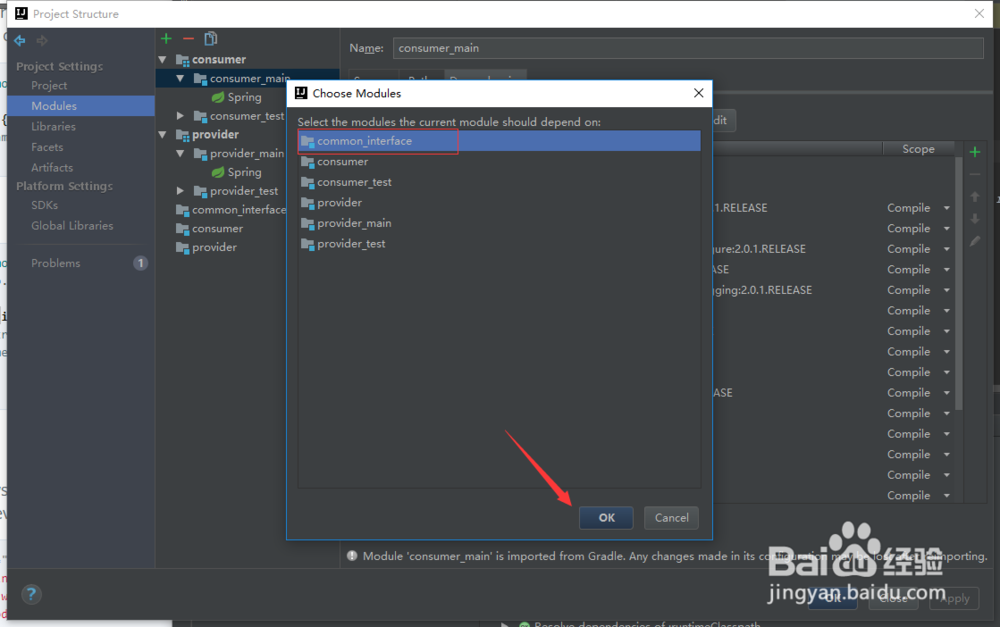Expand the consumer_test node

pos(180,116)
